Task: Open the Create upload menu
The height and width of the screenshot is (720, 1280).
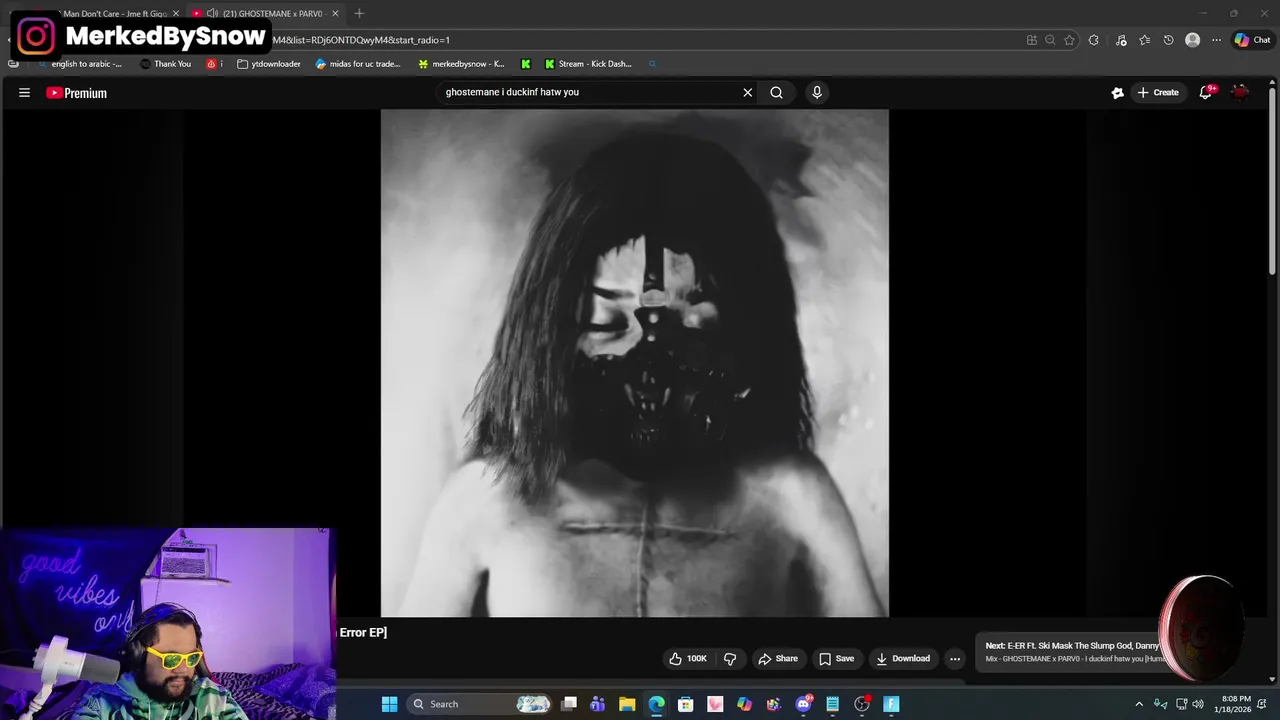Action: pyautogui.click(x=1157, y=92)
